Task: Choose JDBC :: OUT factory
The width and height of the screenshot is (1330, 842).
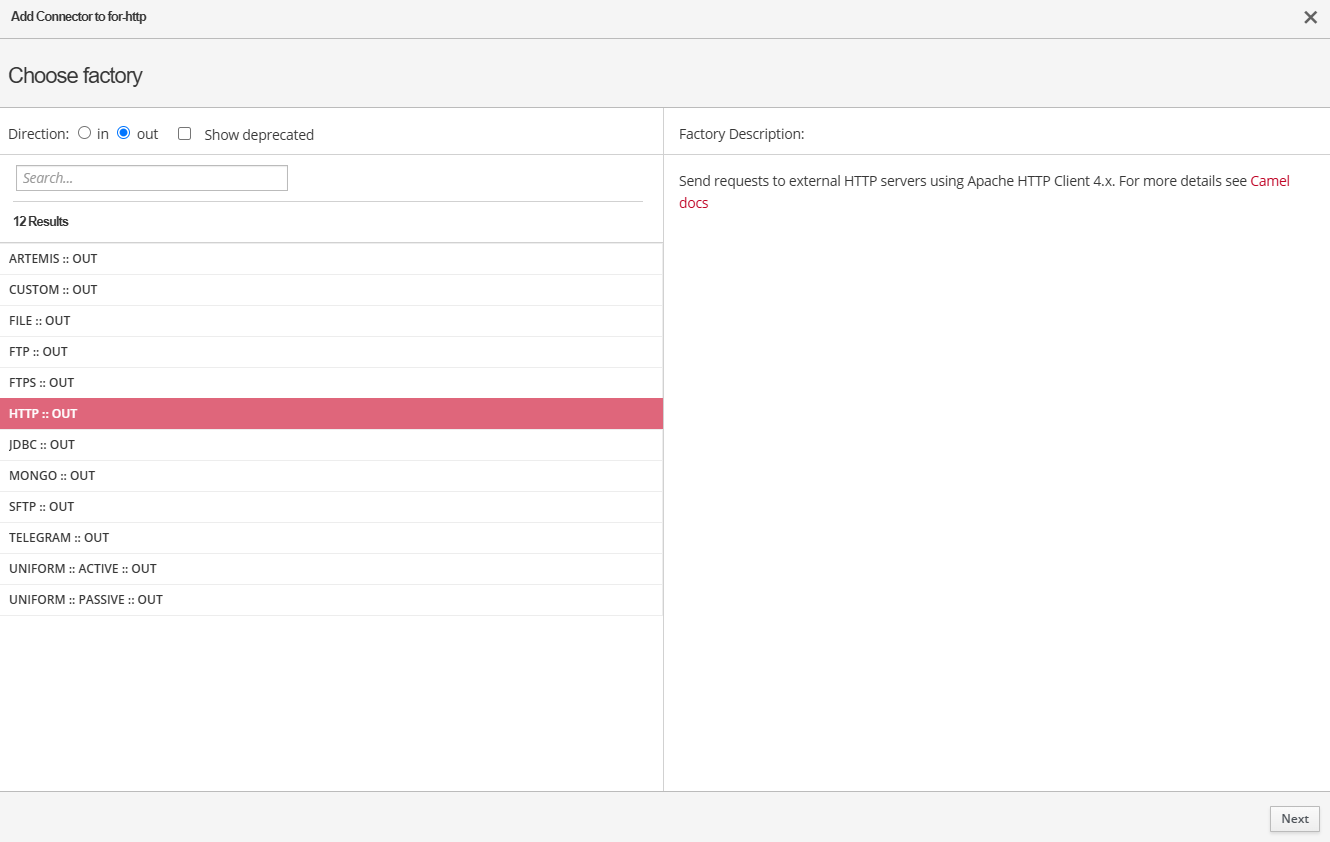Action: click(x=42, y=445)
